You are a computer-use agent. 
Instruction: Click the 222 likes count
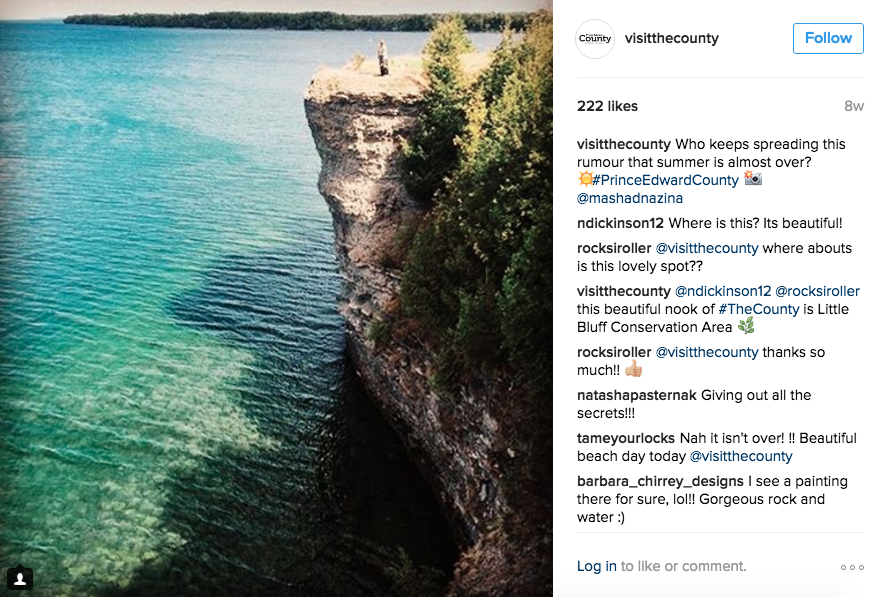[607, 106]
